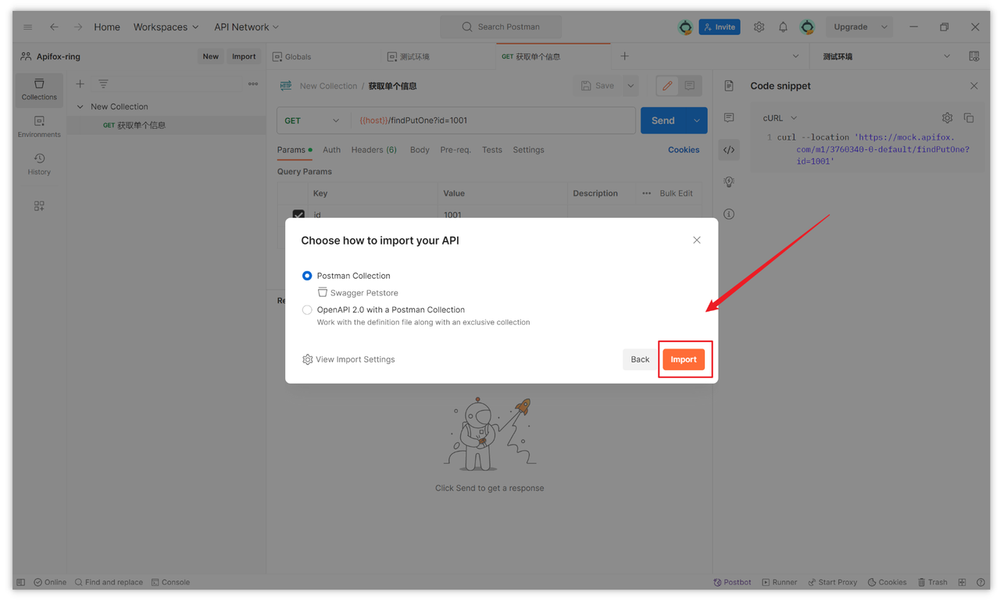Open the code snippet icon in right sidebar
1000x600 pixels.
[729, 150]
